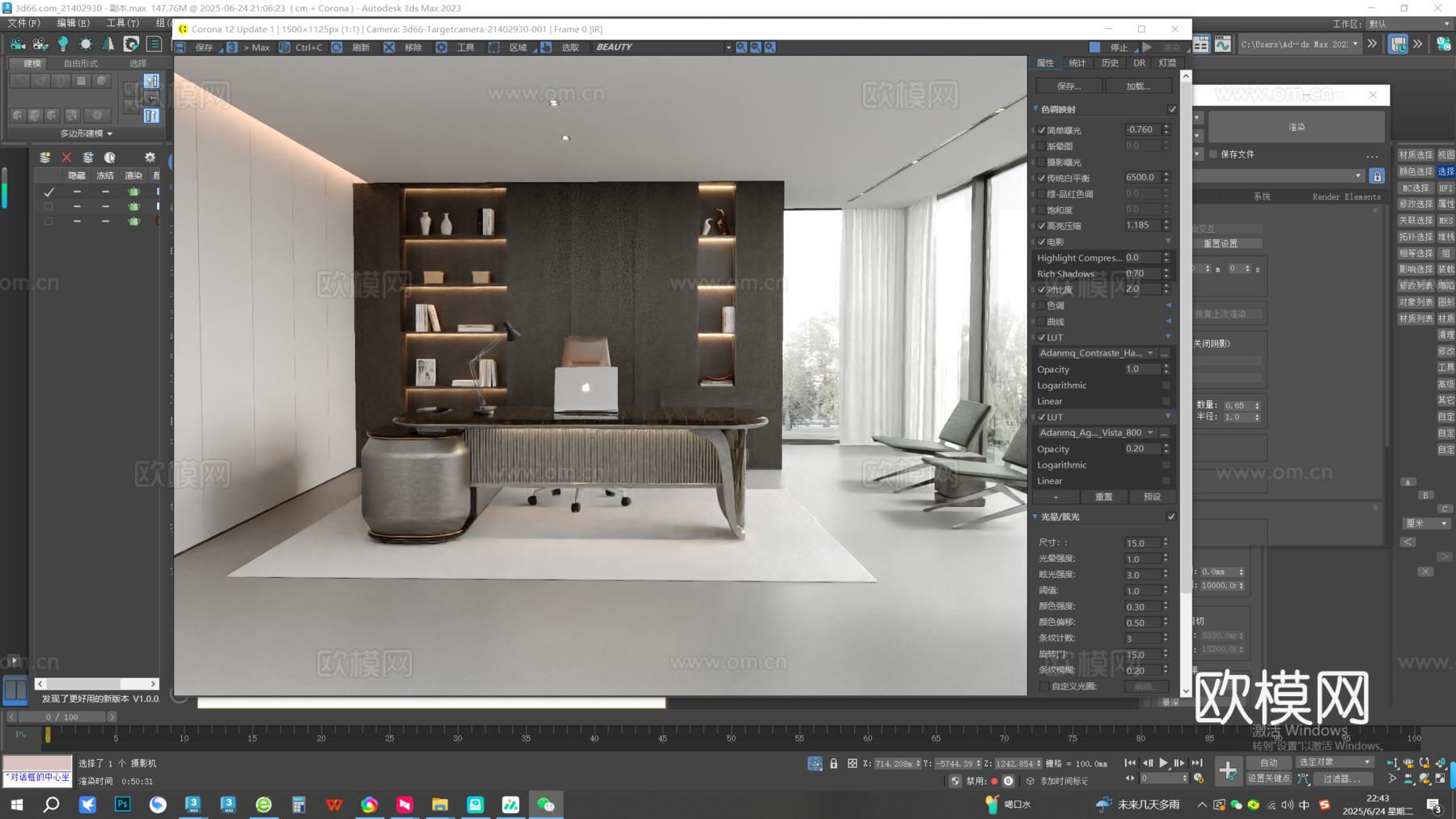Enable 摄影曝光 photographic exposure checkbox
Screen dimensions: 1456x819
(x=1042, y=163)
